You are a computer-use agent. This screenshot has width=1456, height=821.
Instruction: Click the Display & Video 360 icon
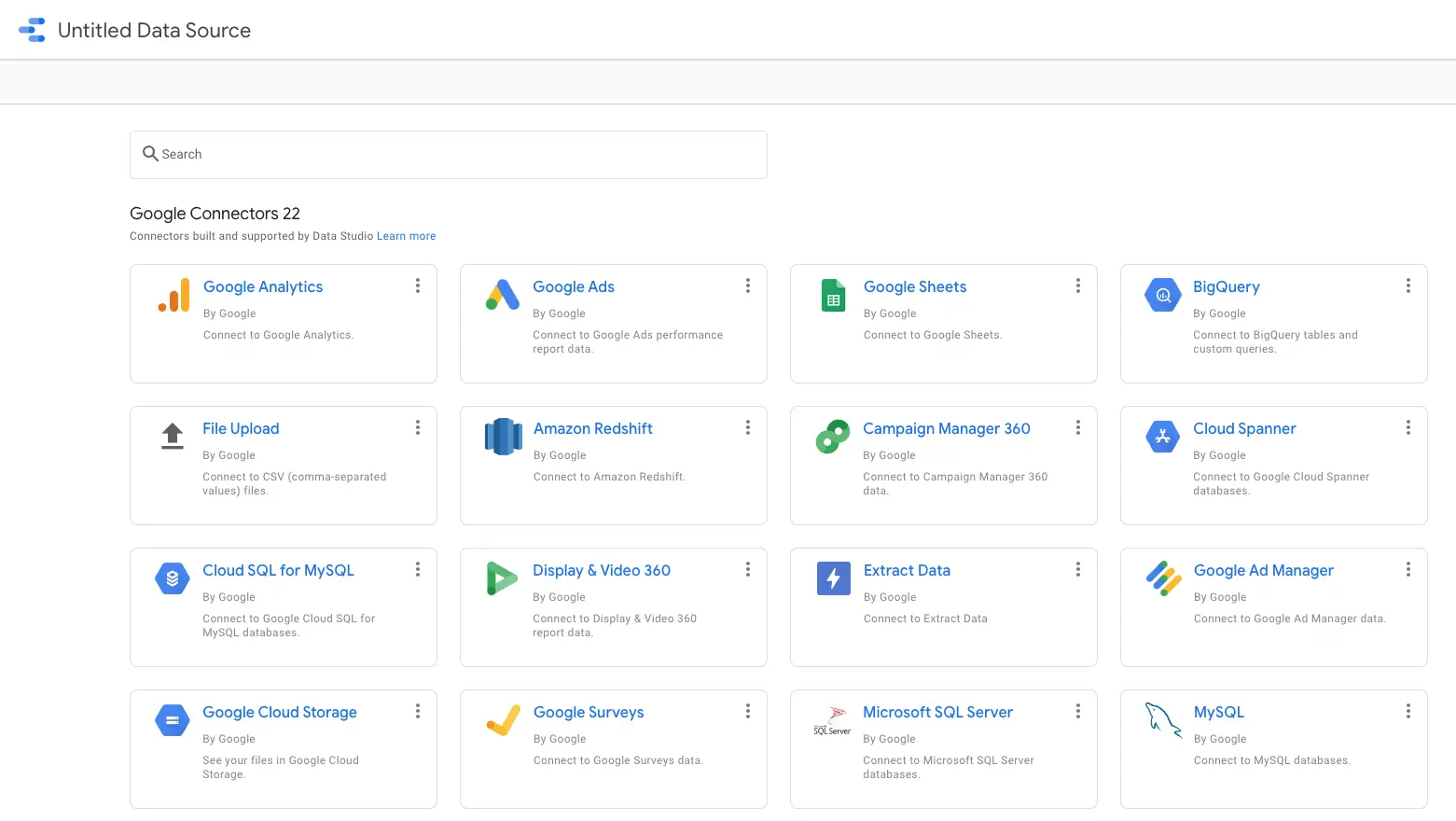click(502, 578)
